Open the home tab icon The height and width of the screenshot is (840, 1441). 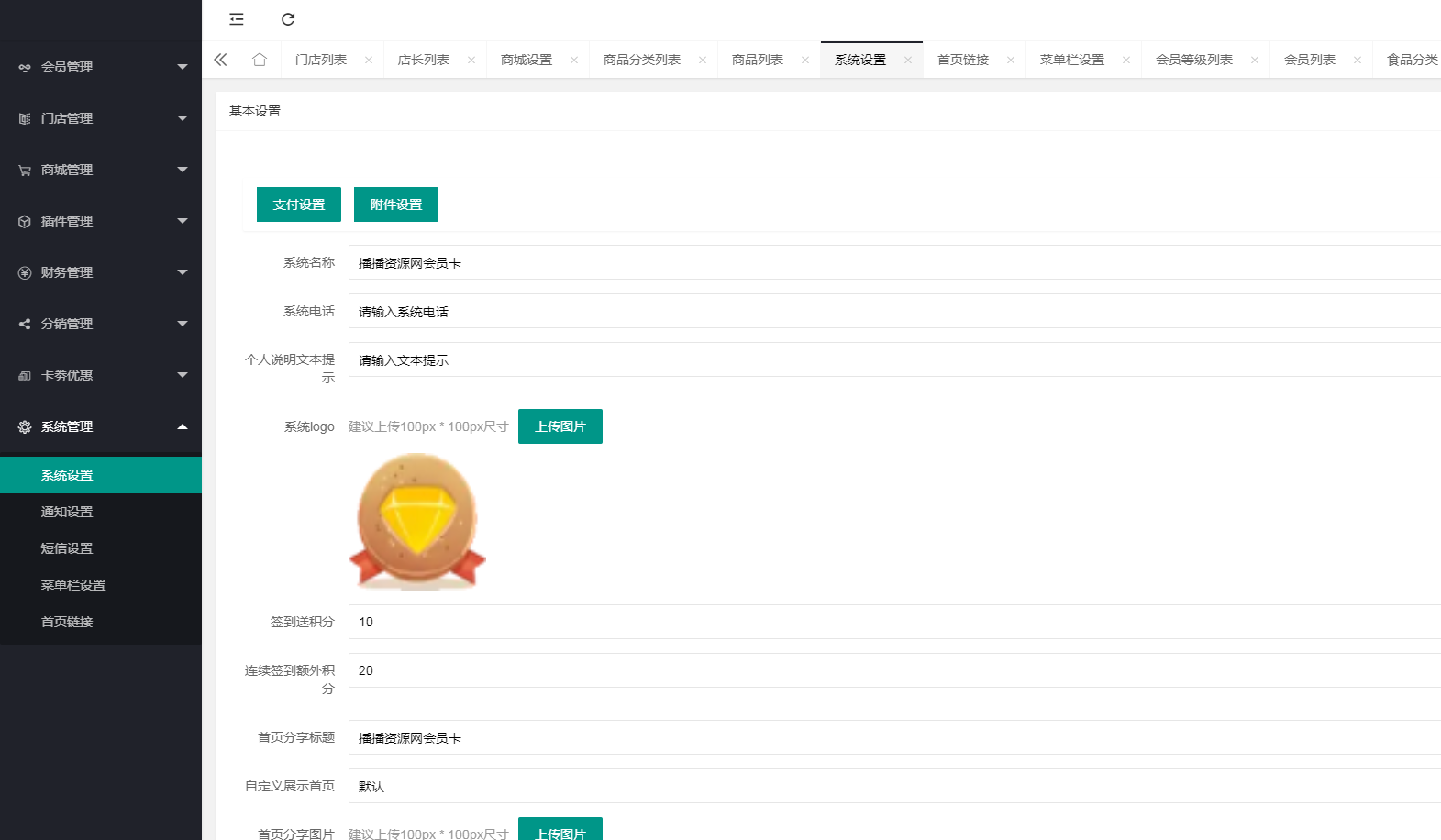pos(260,60)
